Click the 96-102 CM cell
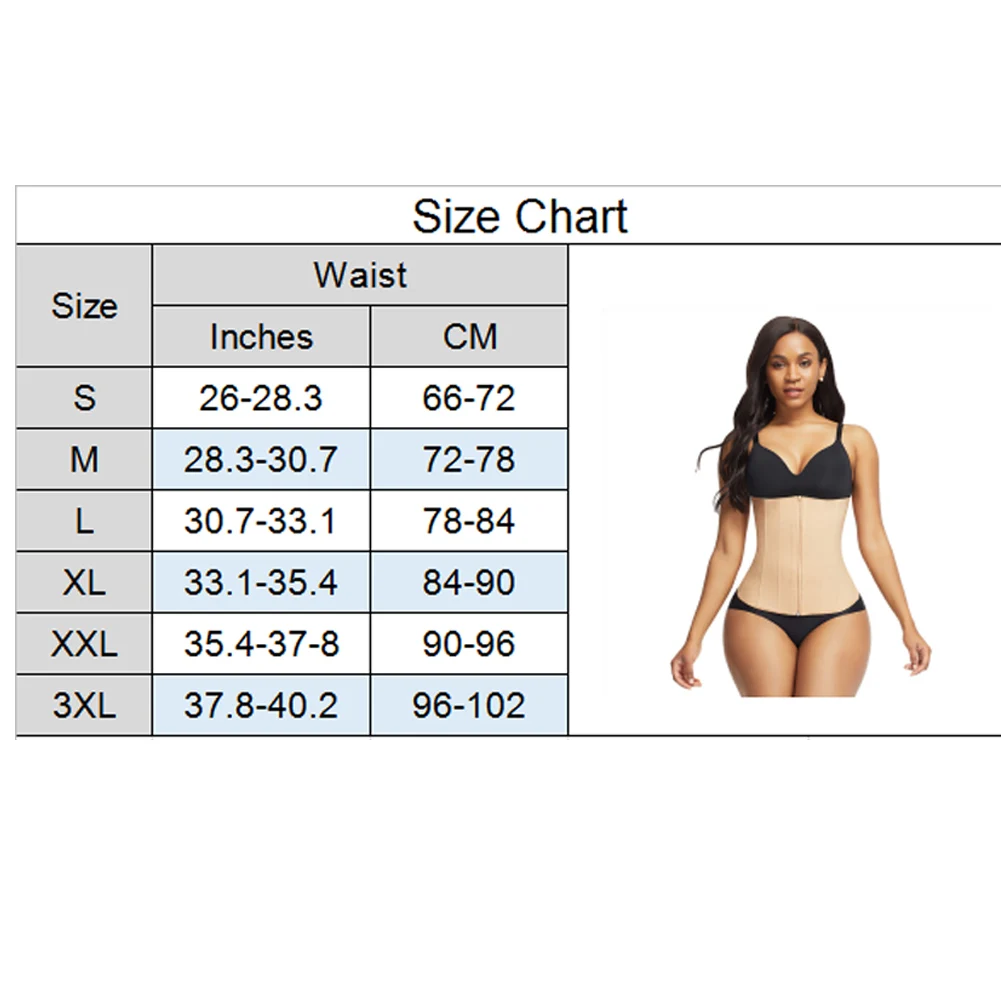Image resolution: width=1001 pixels, height=1001 pixels. tap(469, 706)
